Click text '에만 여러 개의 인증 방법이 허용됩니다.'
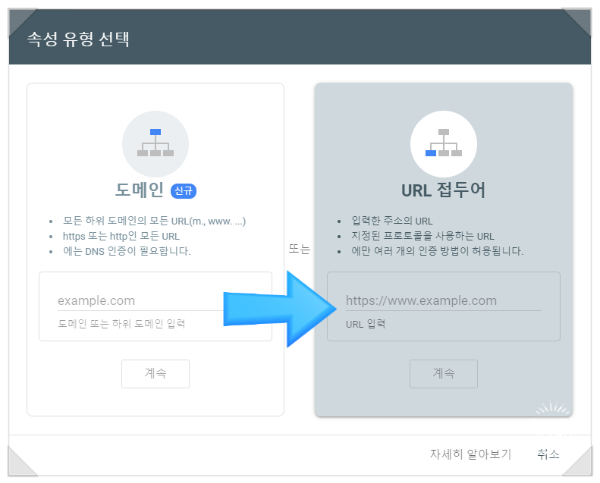This screenshot has height=483, width=600. (437, 251)
